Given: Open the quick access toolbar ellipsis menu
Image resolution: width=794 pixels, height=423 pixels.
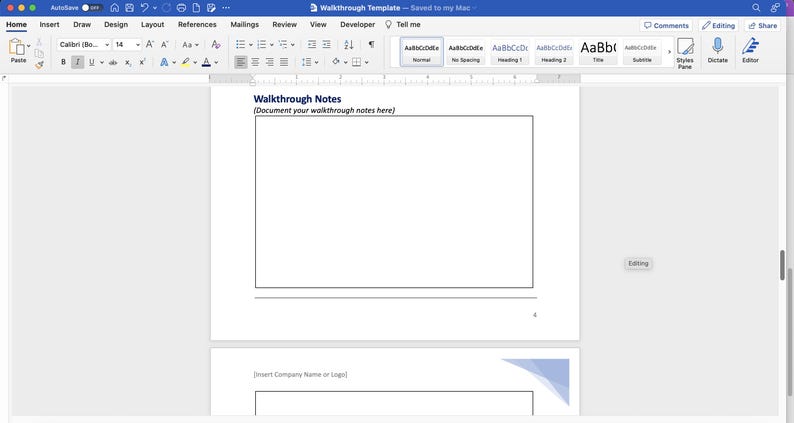Looking at the screenshot, I should [x=226, y=8].
